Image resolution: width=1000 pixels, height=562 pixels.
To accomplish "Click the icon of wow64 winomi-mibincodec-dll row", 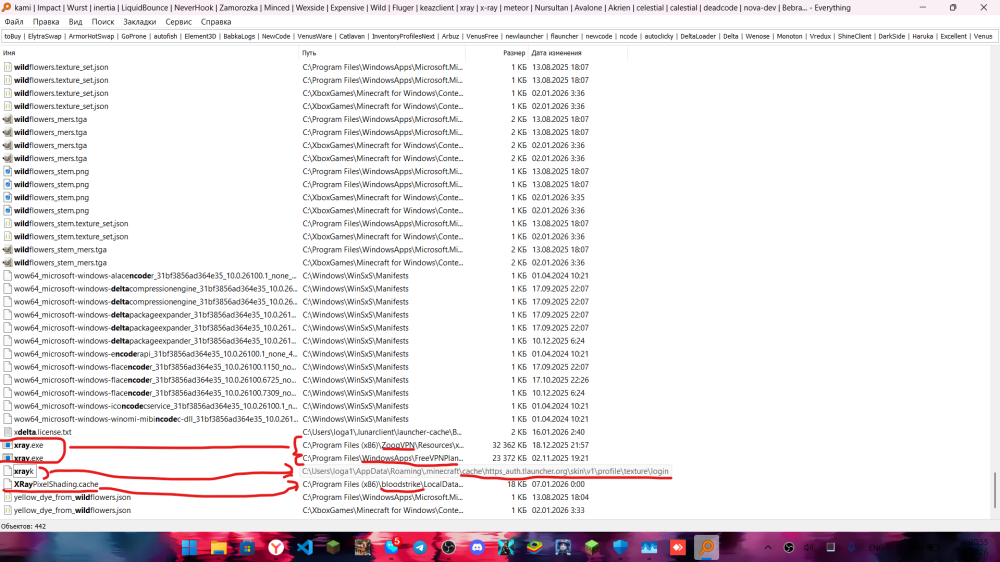I will pyautogui.click(x=8, y=419).
